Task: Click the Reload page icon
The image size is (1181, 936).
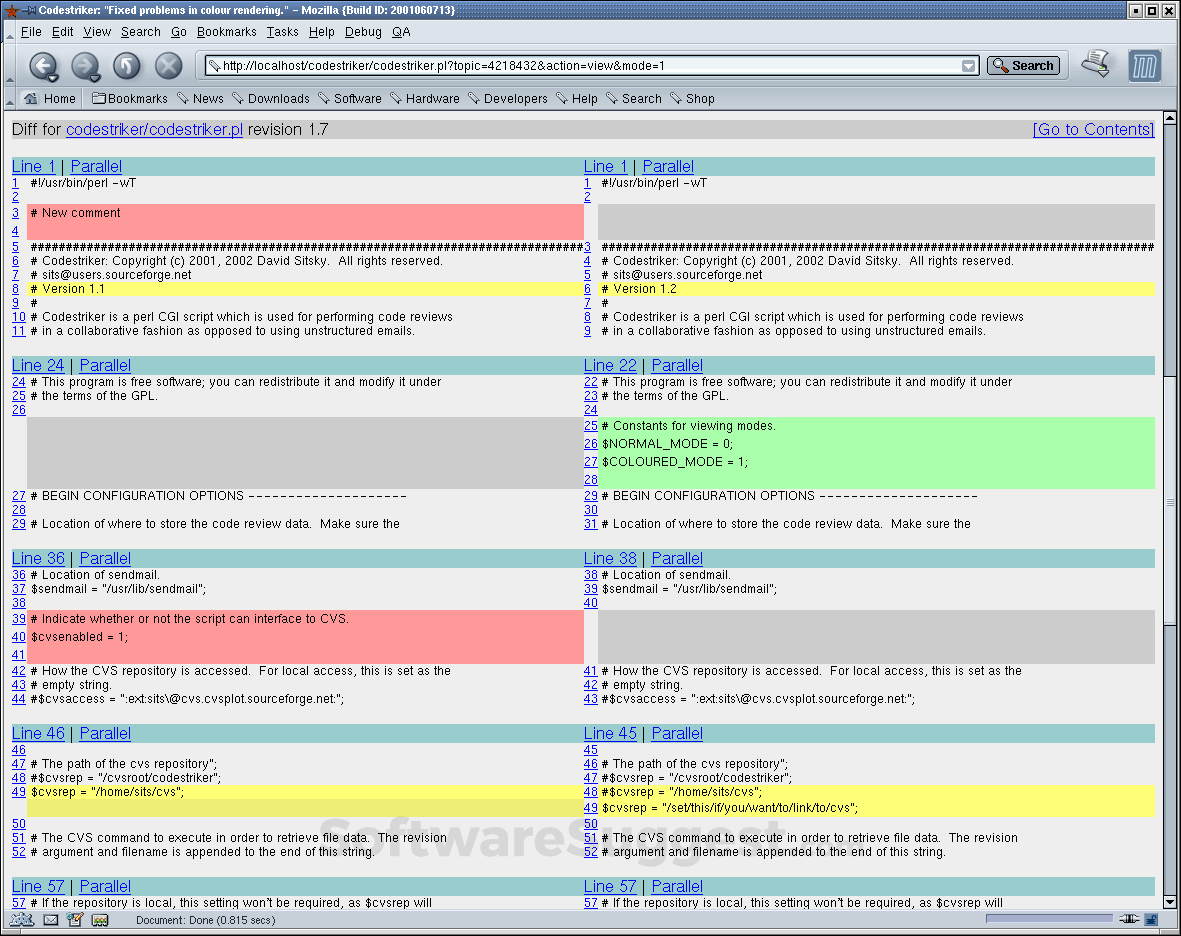Action: click(x=126, y=66)
